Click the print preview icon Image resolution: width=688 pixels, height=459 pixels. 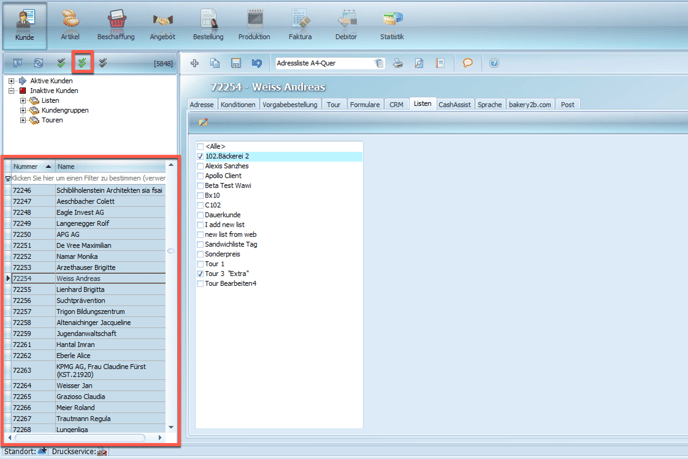pos(419,63)
